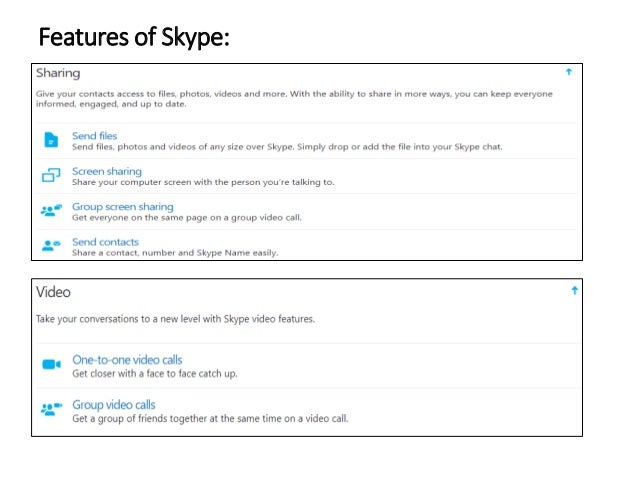Image resolution: width=638 pixels, height=479 pixels.
Task: Click the "Features of Skype:" slide title
Action: [x=133, y=38]
